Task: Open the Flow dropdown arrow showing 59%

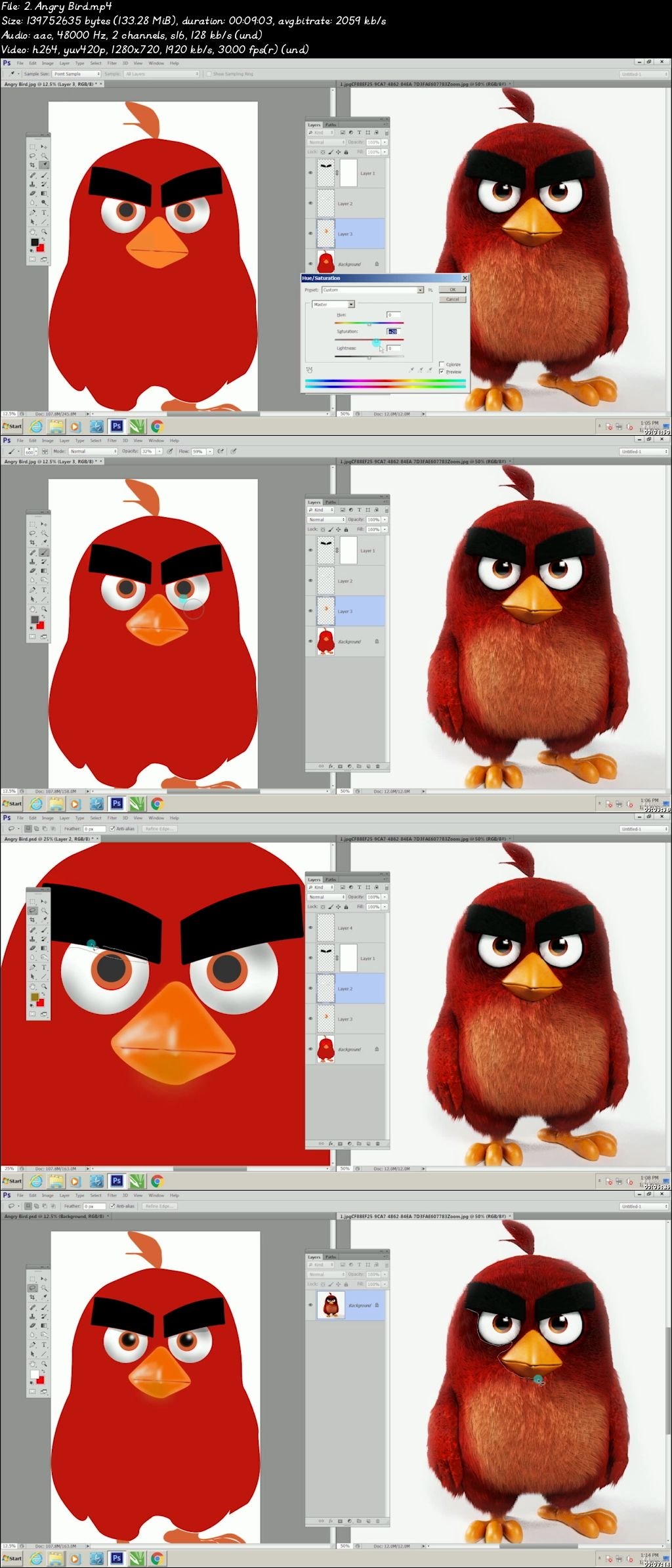Action: (210, 452)
